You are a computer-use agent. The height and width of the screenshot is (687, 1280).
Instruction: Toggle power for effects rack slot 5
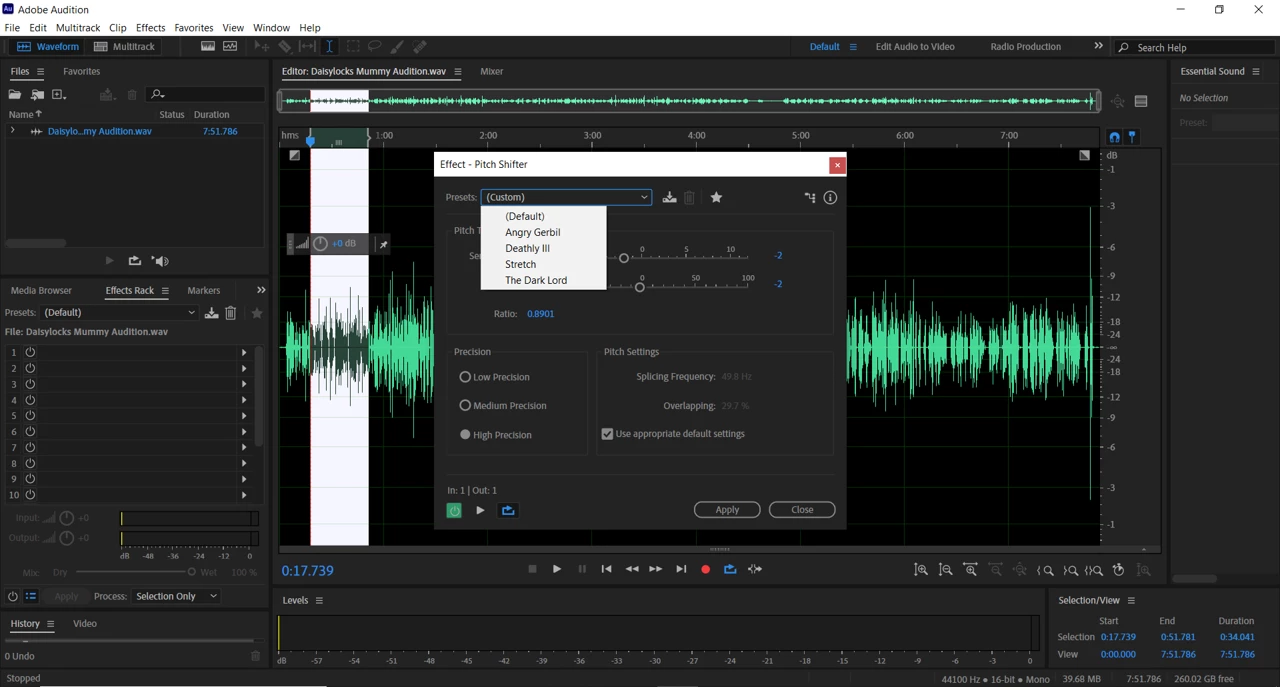[30, 416]
